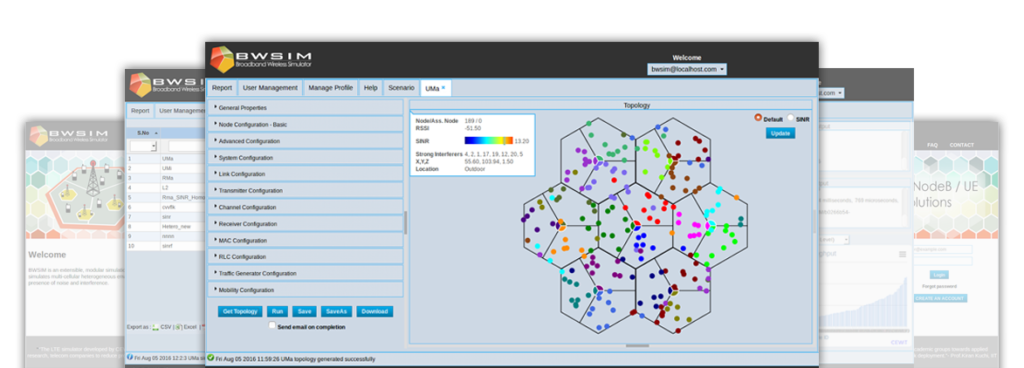
Task: Enable Send email on completion checkbox
Action: point(272,325)
